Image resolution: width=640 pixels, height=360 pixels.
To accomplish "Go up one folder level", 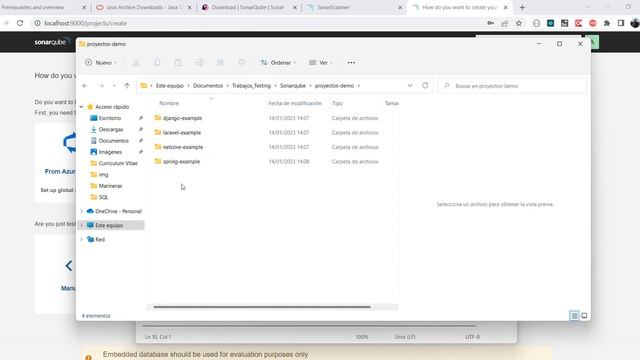I will click(x=127, y=86).
